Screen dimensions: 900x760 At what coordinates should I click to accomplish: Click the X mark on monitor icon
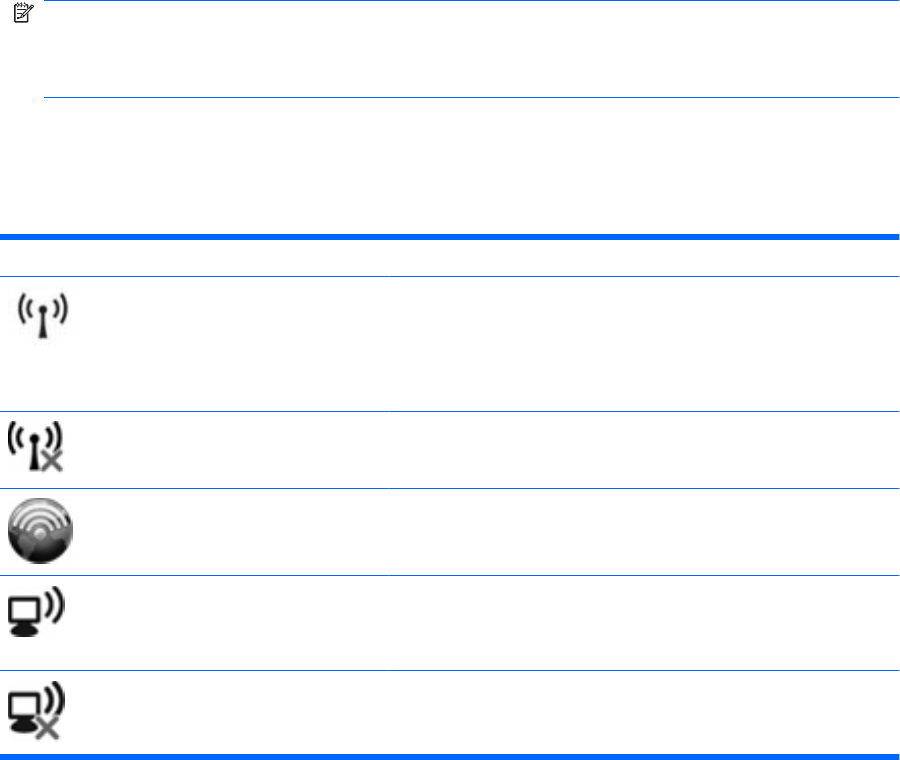point(48,729)
